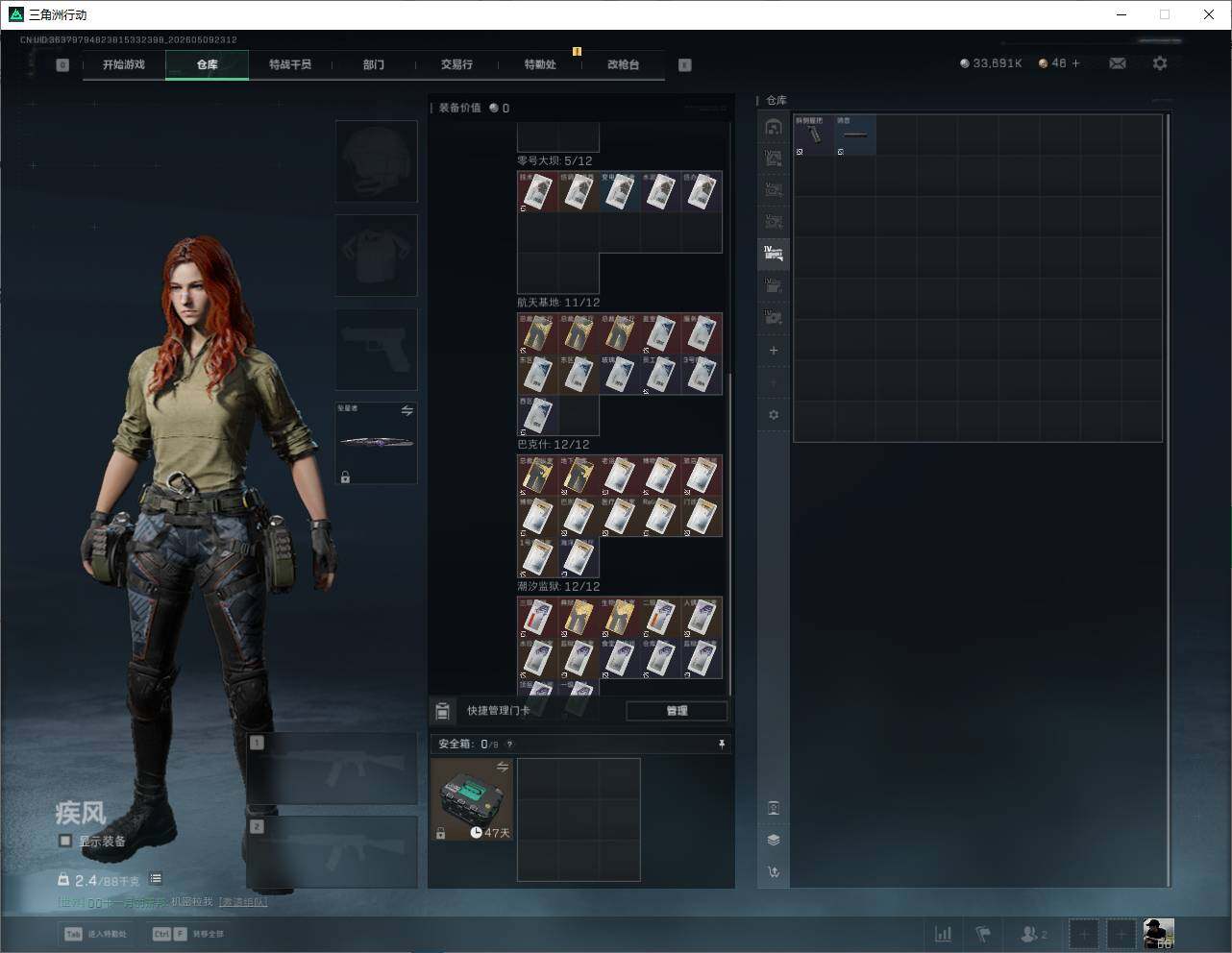
Task: Click the player avatar in bottom corner
Action: point(1158,934)
